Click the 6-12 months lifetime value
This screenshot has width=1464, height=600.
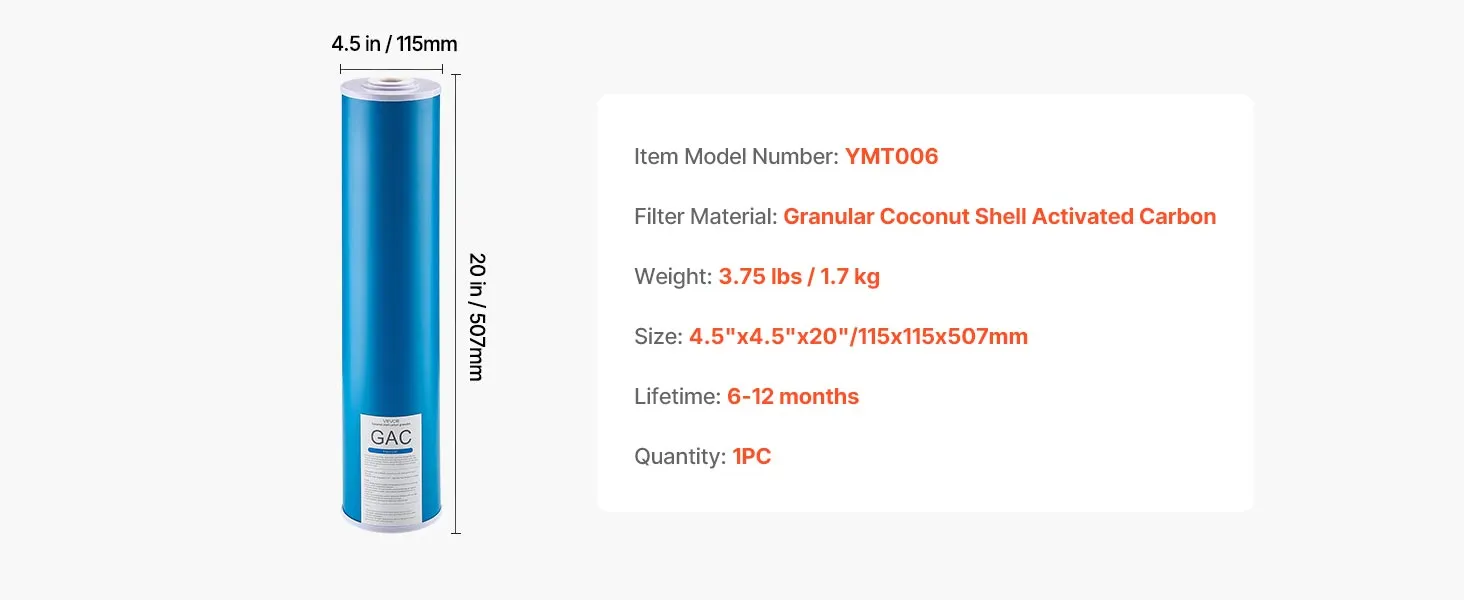click(793, 396)
